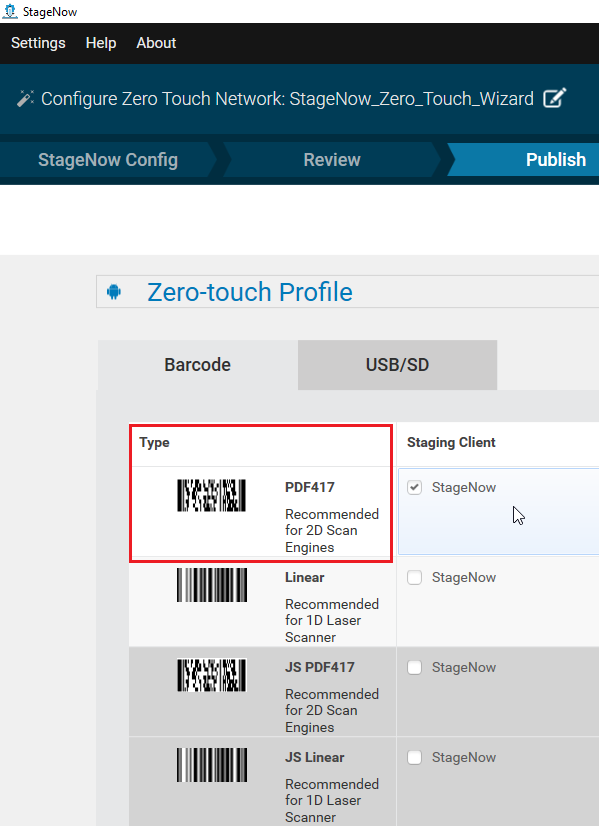Open the Help menu
This screenshot has height=826, width=599.
point(101,43)
